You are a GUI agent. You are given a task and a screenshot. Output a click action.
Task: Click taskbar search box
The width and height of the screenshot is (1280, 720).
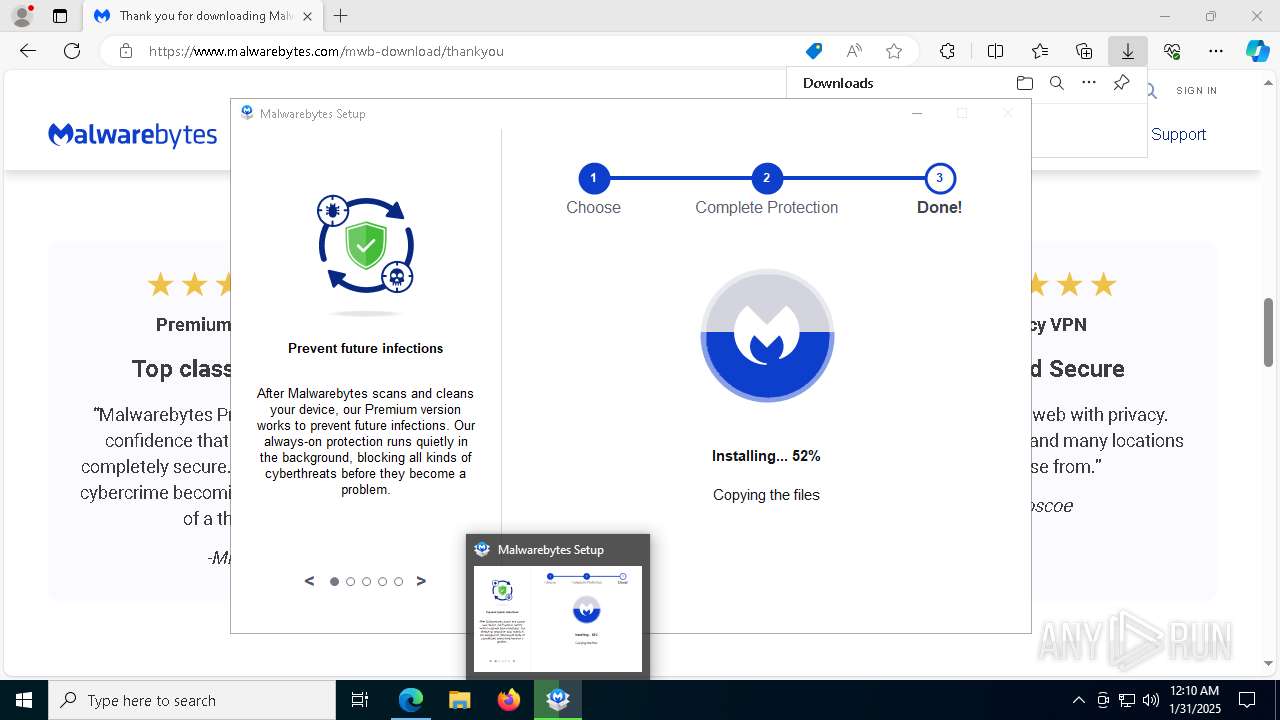[192, 700]
